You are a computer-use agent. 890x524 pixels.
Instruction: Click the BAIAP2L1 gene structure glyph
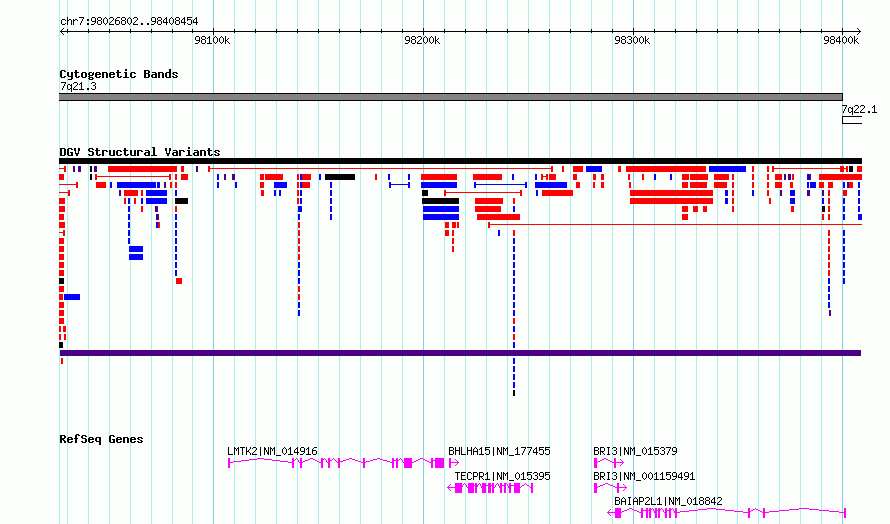tap(727, 513)
